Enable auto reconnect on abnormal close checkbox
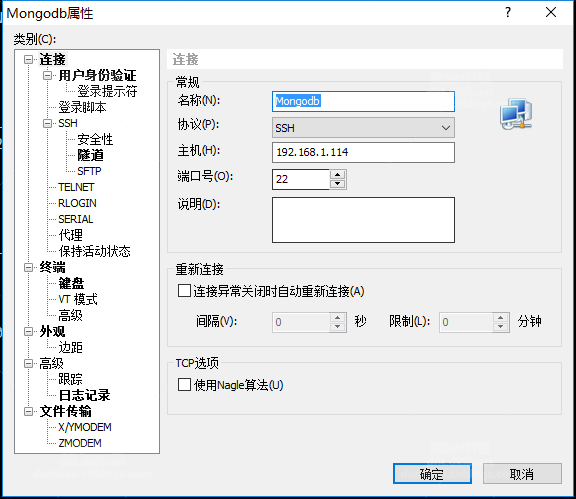Image resolution: width=576 pixels, height=499 pixels. click(x=184, y=291)
